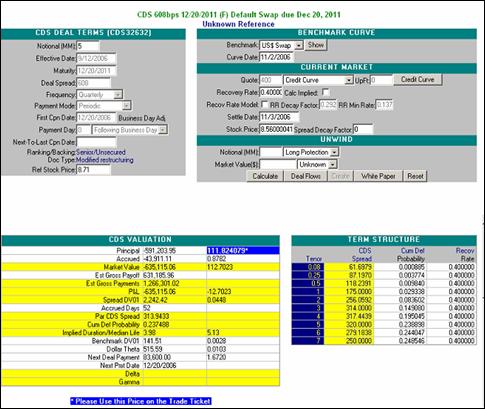Open the Credit Curve quote type dropdown
The height and width of the screenshot is (409, 485).
tap(349, 80)
